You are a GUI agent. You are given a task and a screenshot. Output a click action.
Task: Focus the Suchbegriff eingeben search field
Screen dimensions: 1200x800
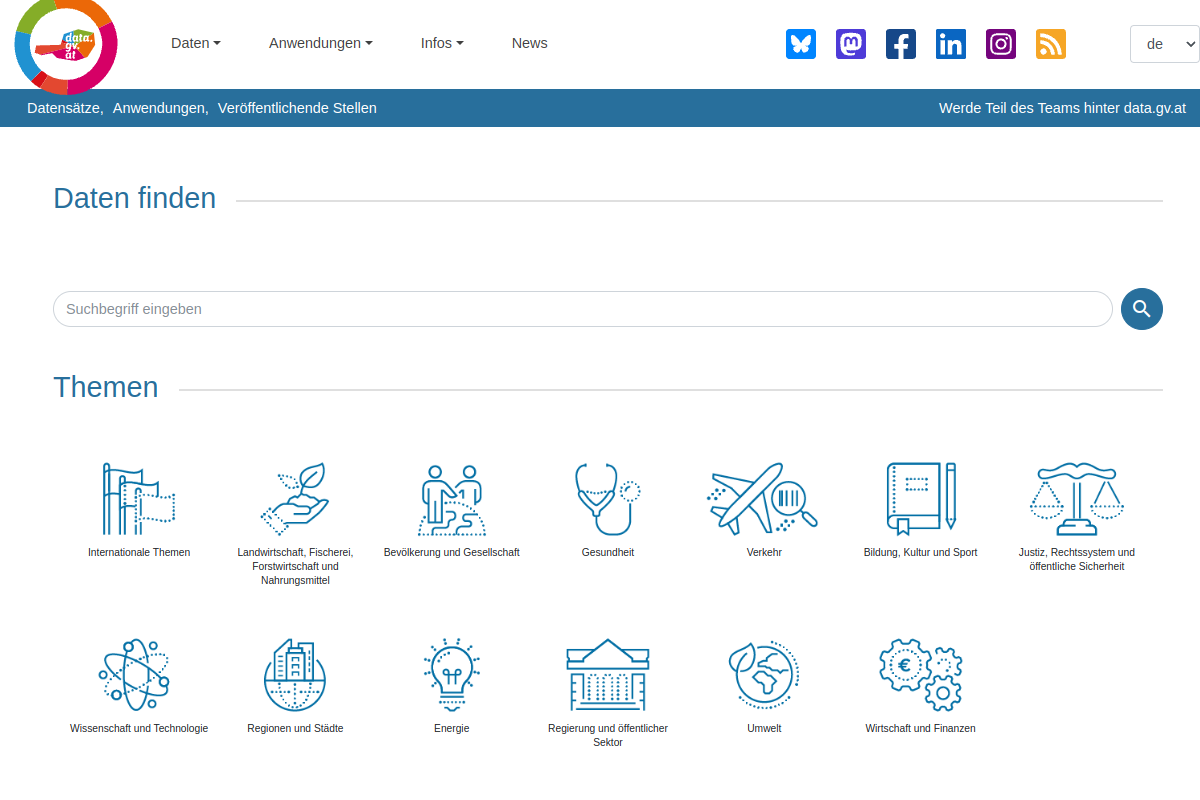[x=583, y=309]
